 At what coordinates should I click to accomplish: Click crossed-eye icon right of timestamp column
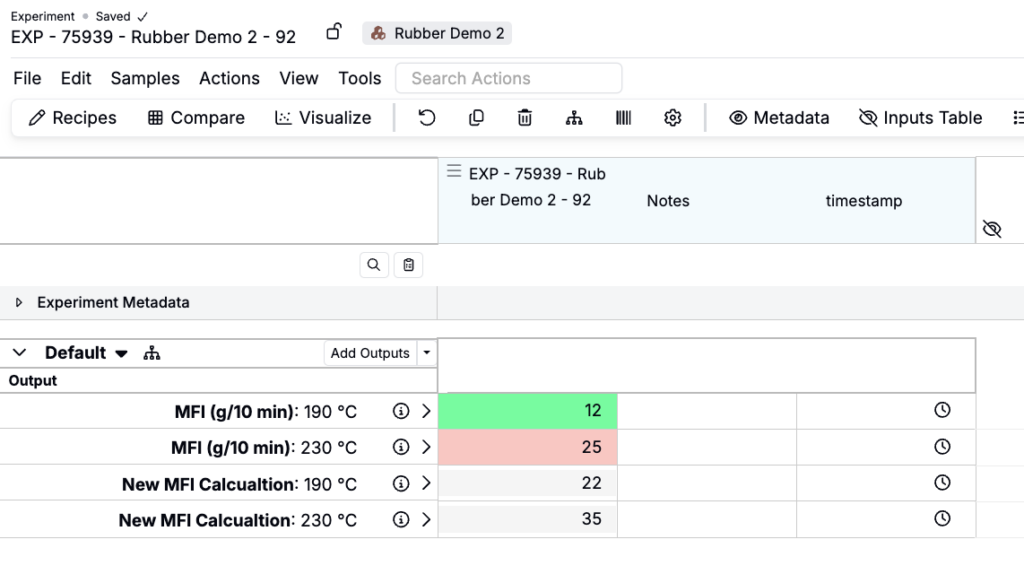(x=992, y=229)
